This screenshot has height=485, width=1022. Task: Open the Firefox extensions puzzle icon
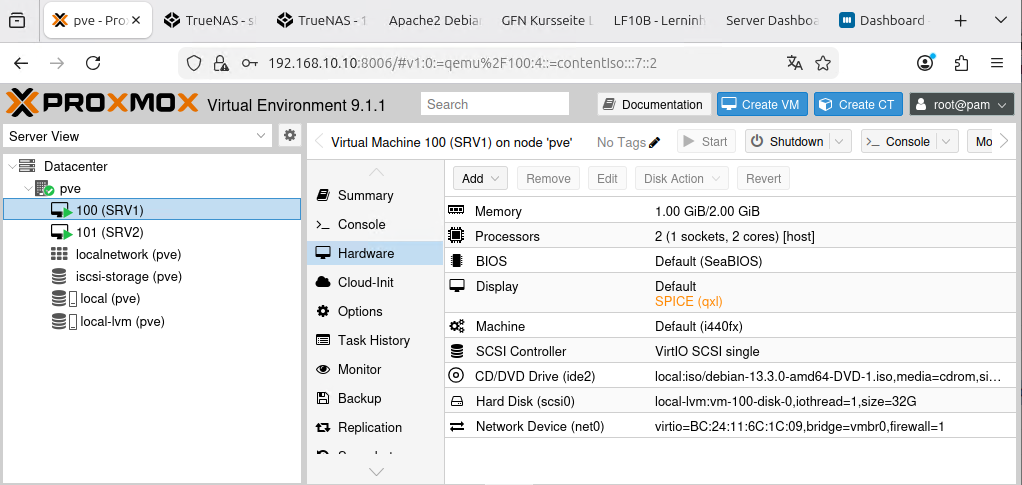tap(961, 63)
